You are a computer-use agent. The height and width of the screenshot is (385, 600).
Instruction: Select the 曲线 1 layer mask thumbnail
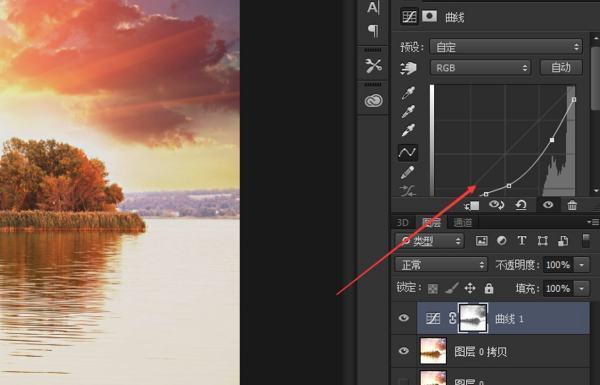pos(473,318)
